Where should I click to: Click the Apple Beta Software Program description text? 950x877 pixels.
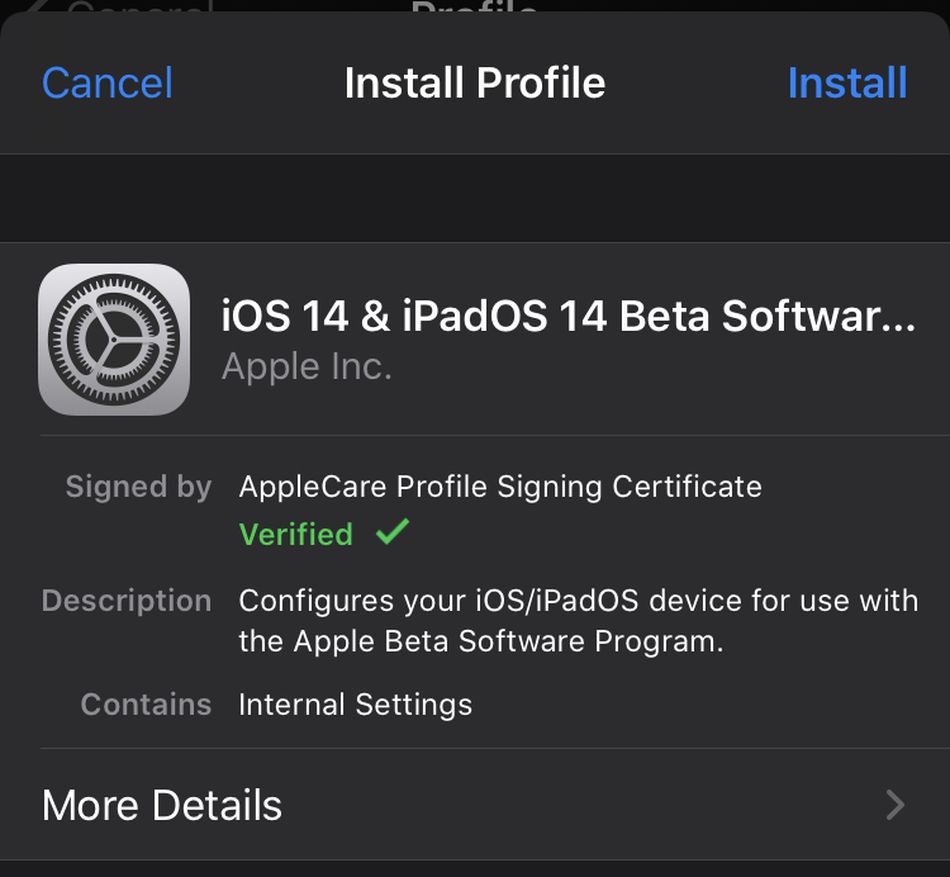[x=480, y=641]
